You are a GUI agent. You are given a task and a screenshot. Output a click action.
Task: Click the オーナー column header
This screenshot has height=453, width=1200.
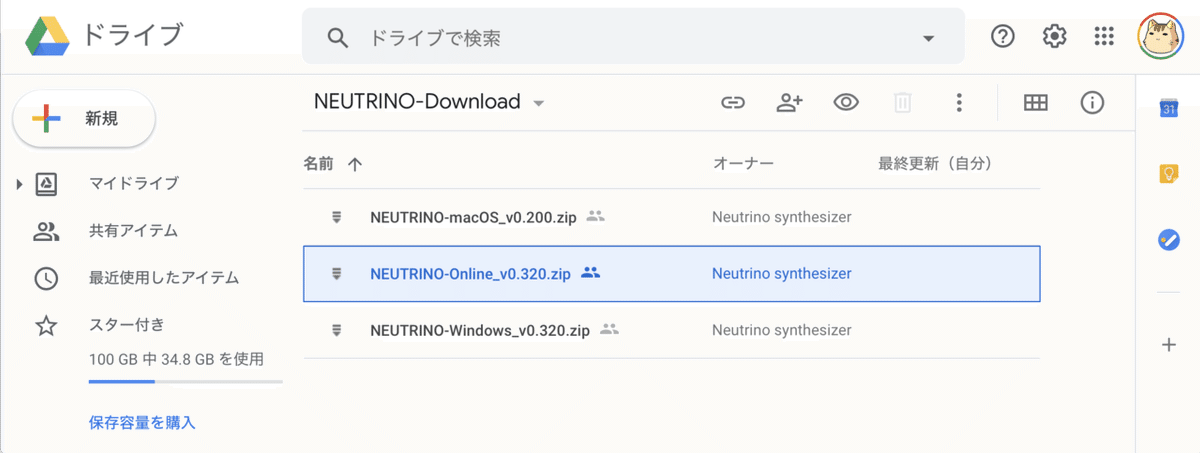coord(743,163)
